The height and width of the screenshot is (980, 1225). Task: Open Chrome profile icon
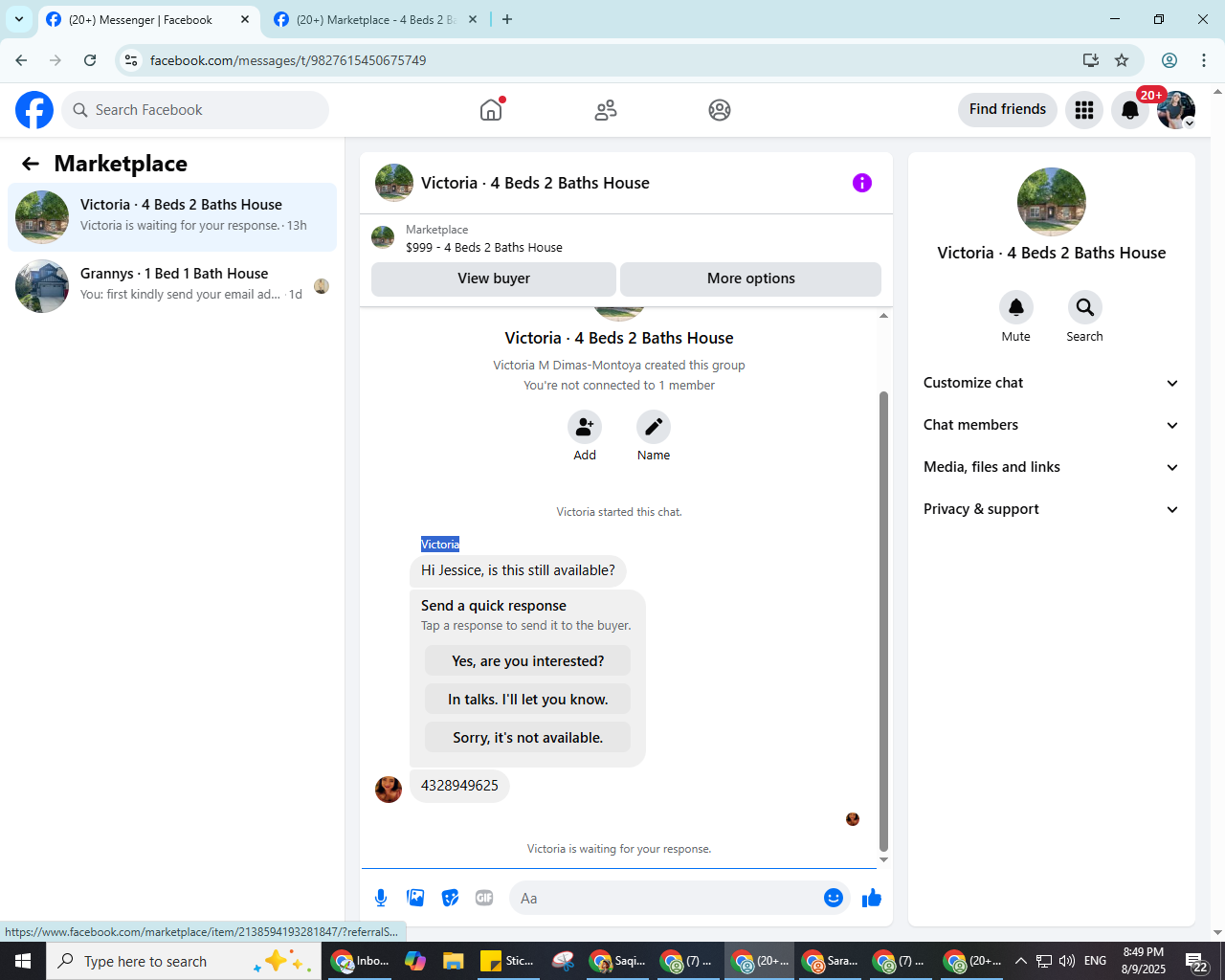pyautogui.click(x=1169, y=60)
